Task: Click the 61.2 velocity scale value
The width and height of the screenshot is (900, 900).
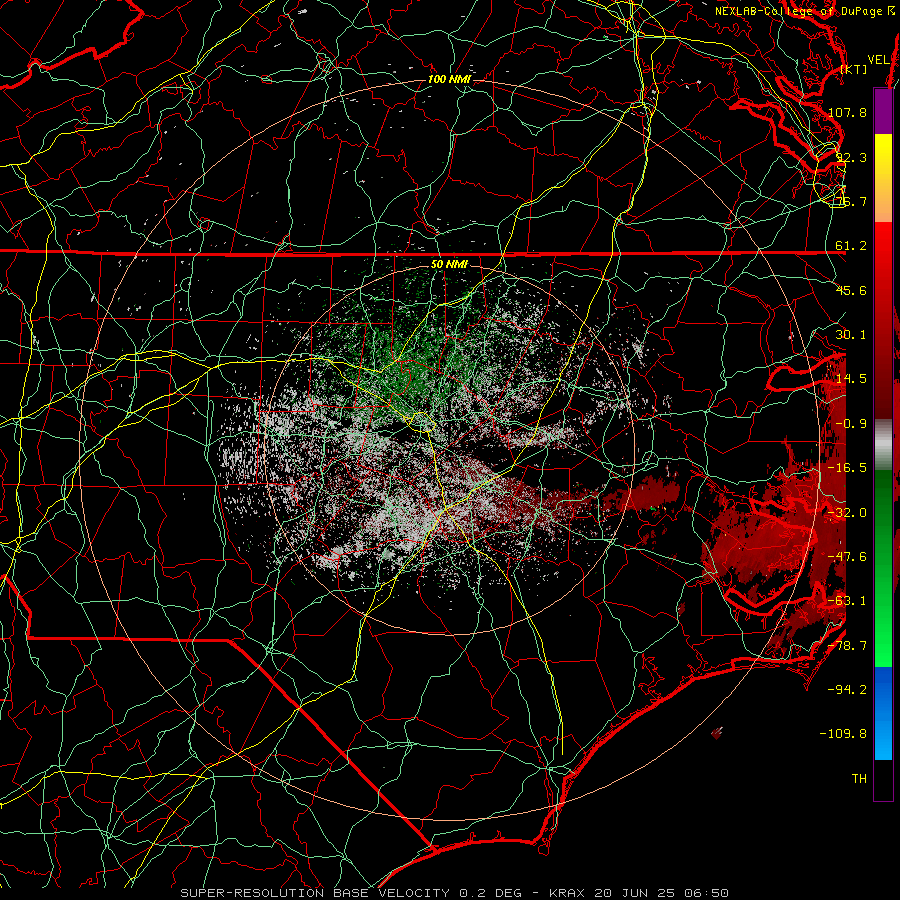Action: point(851,246)
